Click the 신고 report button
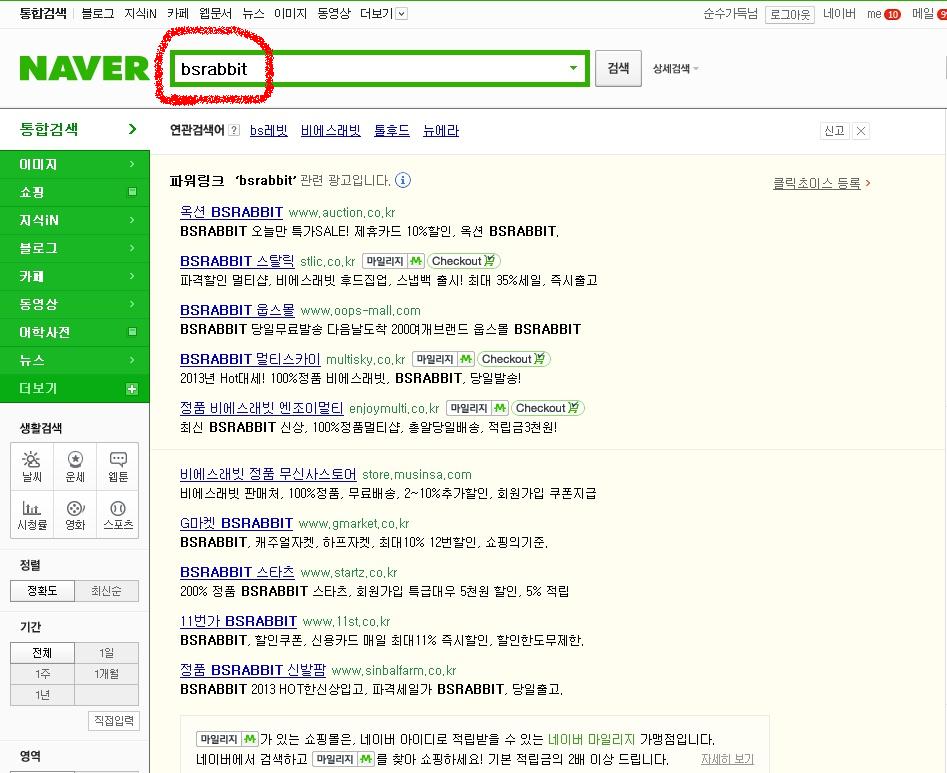This screenshot has width=947, height=773. point(835,130)
